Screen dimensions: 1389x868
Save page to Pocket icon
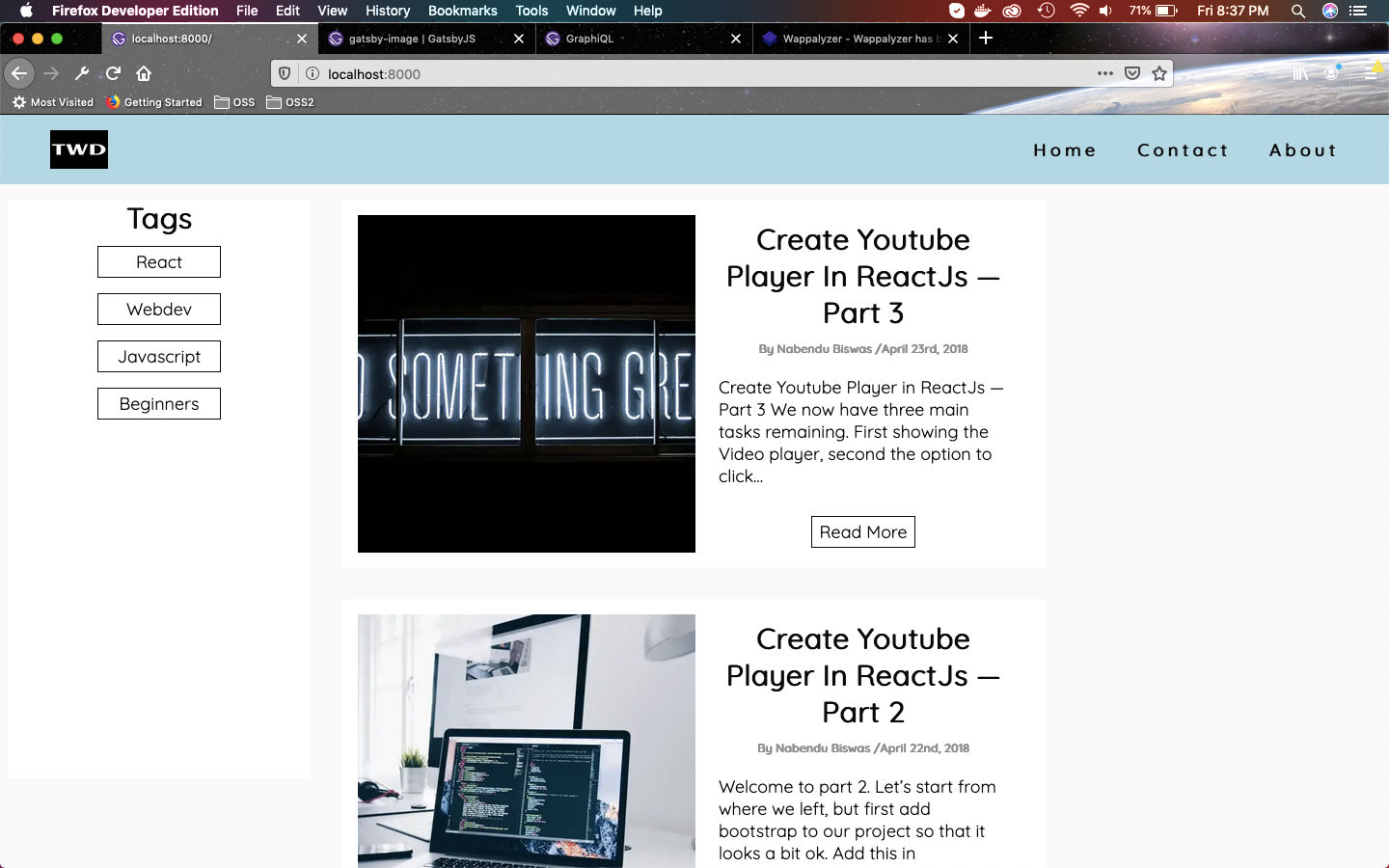tap(1132, 73)
